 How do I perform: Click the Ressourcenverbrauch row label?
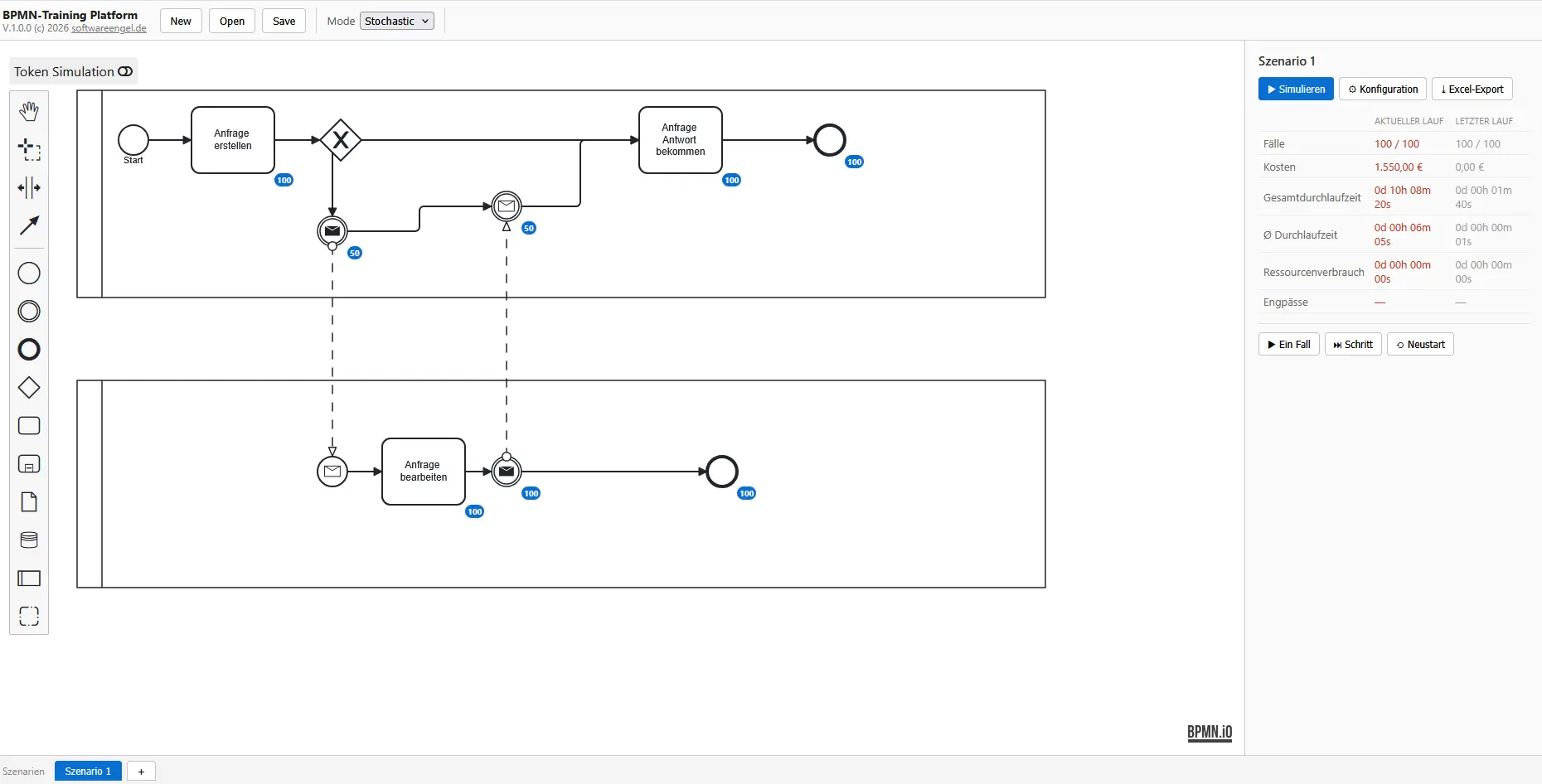pyautogui.click(x=1314, y=272)
